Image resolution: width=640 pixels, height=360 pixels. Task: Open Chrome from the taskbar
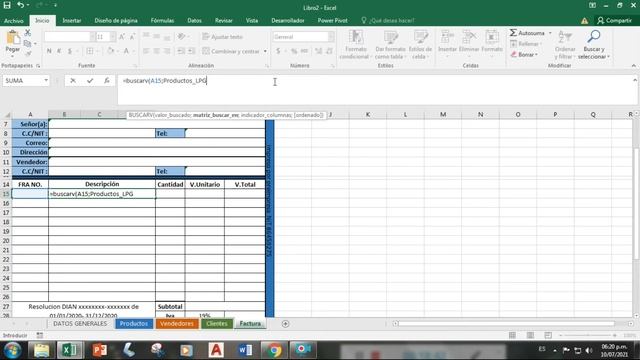pos(274,350)
